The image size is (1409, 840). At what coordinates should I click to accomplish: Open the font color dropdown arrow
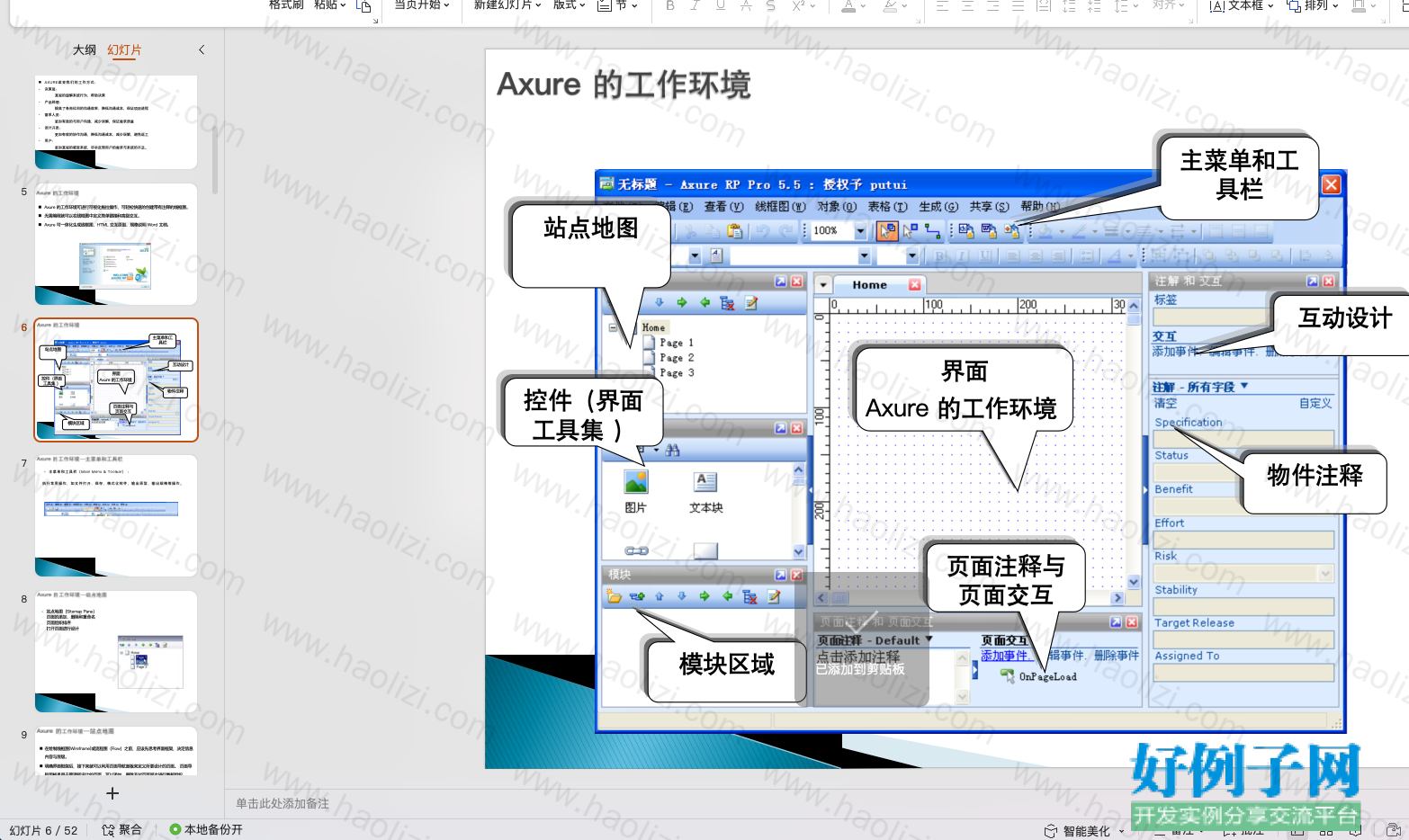pyautogui.click(x=862, y=6)
